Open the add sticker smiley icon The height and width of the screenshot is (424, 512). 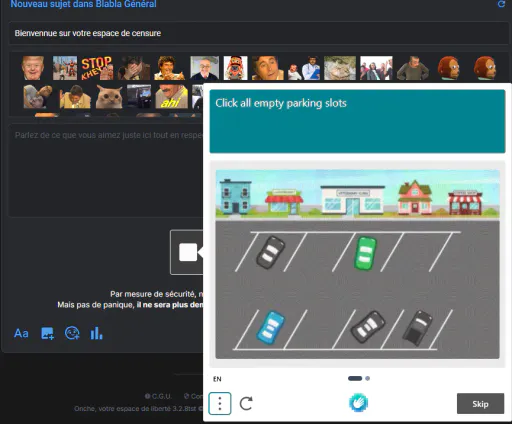coord(72,333)
